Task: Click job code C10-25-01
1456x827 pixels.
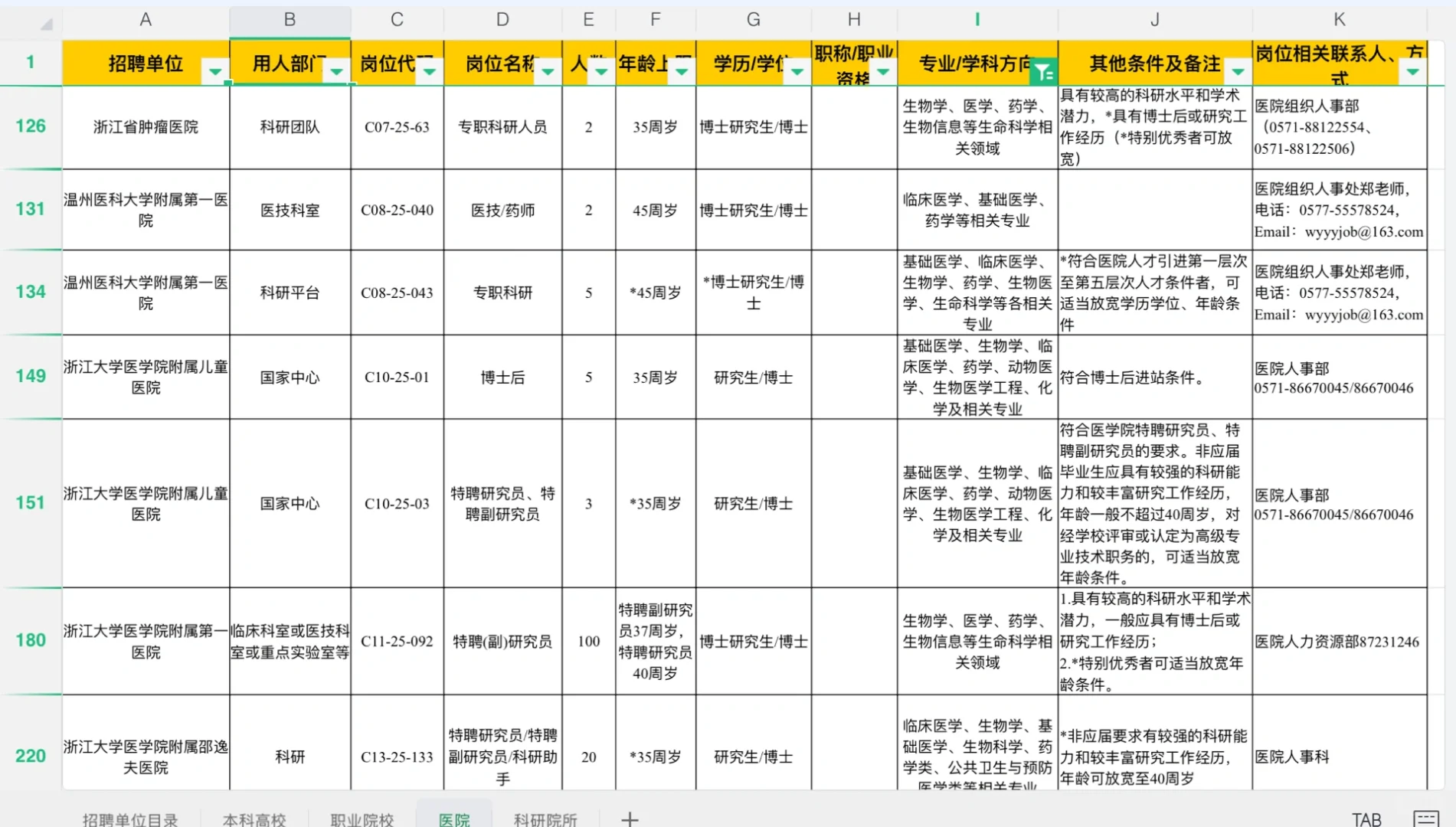Action: coord(397,377)
